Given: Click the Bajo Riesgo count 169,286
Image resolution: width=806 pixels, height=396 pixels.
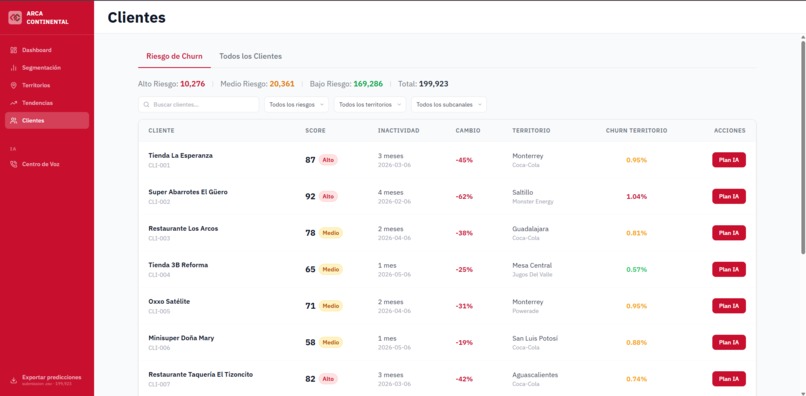Looking at the screenshot, I should [368, 84].
